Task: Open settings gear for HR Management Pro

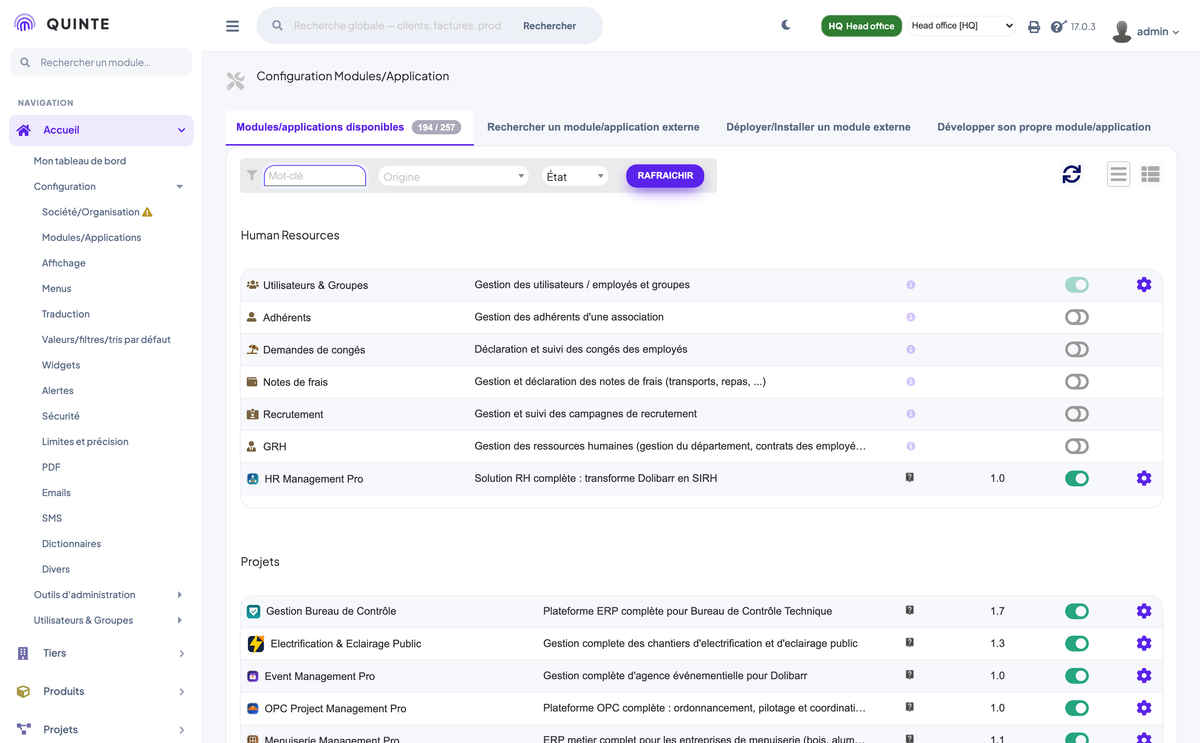Action: [x=1144, y=479]
